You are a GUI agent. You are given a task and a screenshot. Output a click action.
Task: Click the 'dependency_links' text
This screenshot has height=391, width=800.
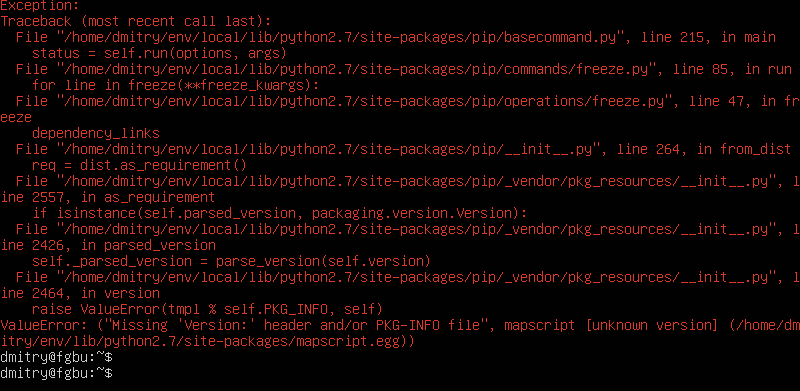[x=95, y=134]
